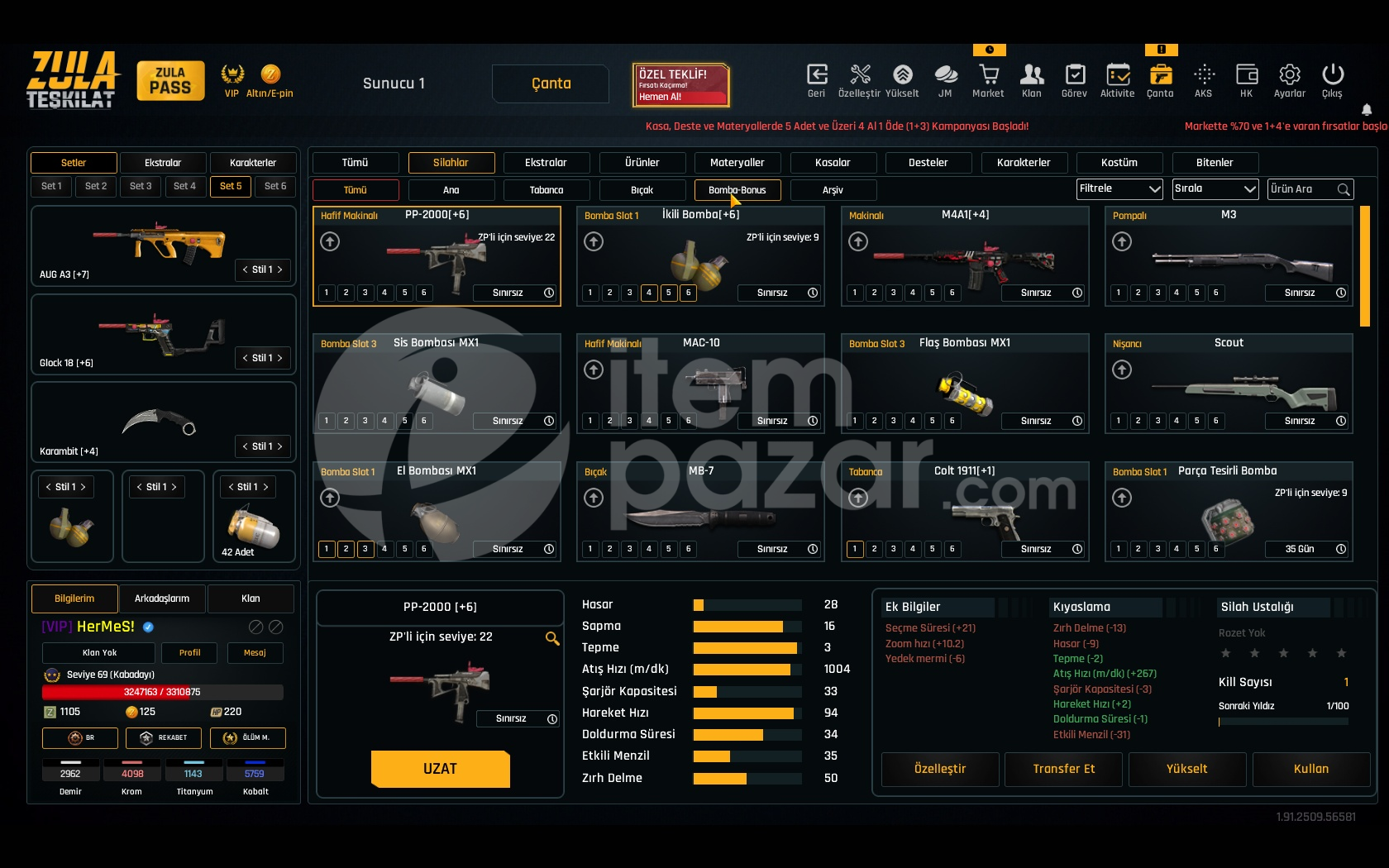Open the ZULA PASS button

[x=170, y=80]
